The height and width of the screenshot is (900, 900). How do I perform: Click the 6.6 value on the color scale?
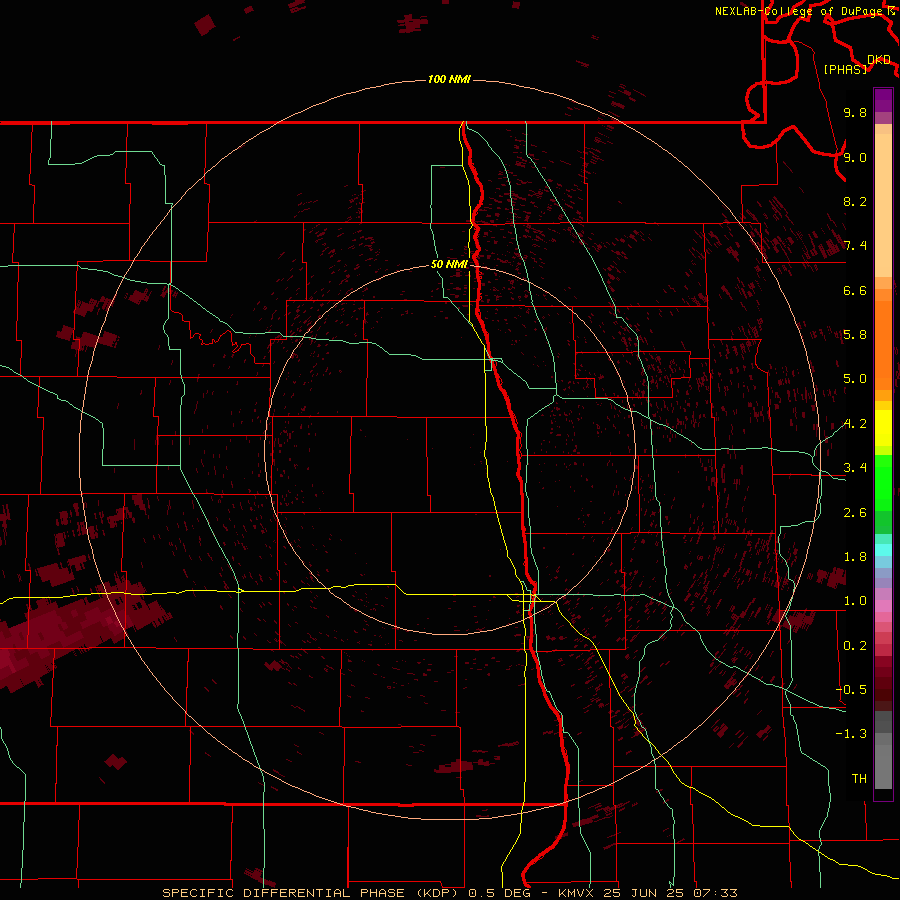coord(855,290)
